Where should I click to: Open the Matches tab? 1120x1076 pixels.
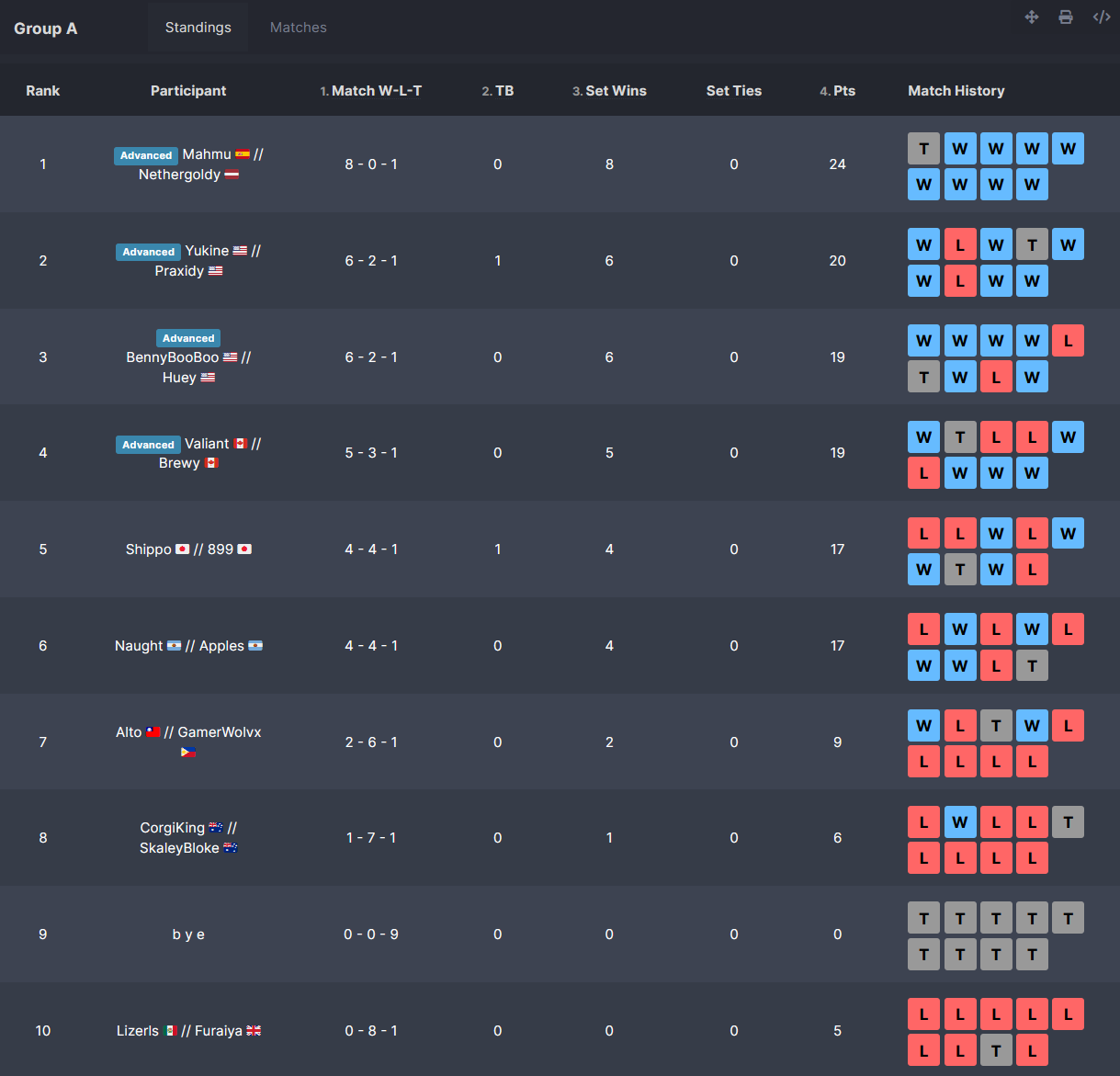coord(298,28)
